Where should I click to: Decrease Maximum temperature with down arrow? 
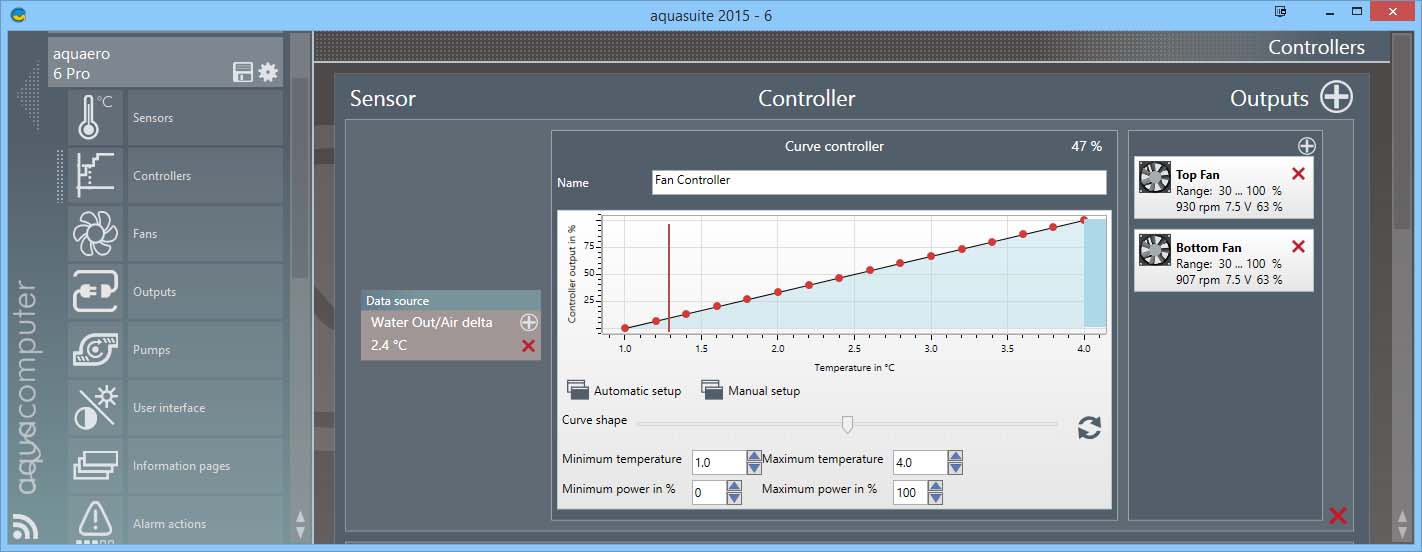click(x=955, y=468)
